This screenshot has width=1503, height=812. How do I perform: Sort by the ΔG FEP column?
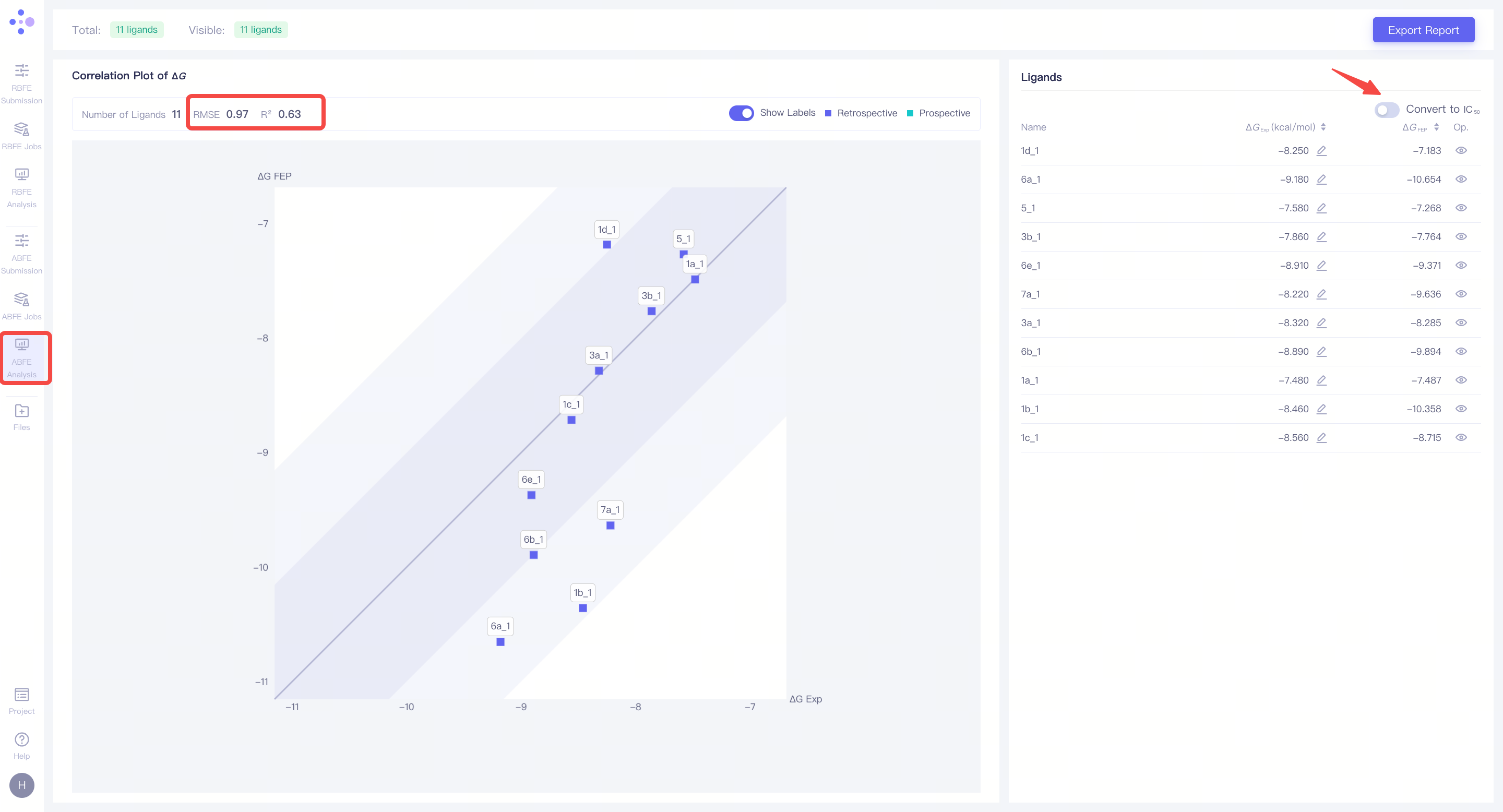tap(1436, 127)
